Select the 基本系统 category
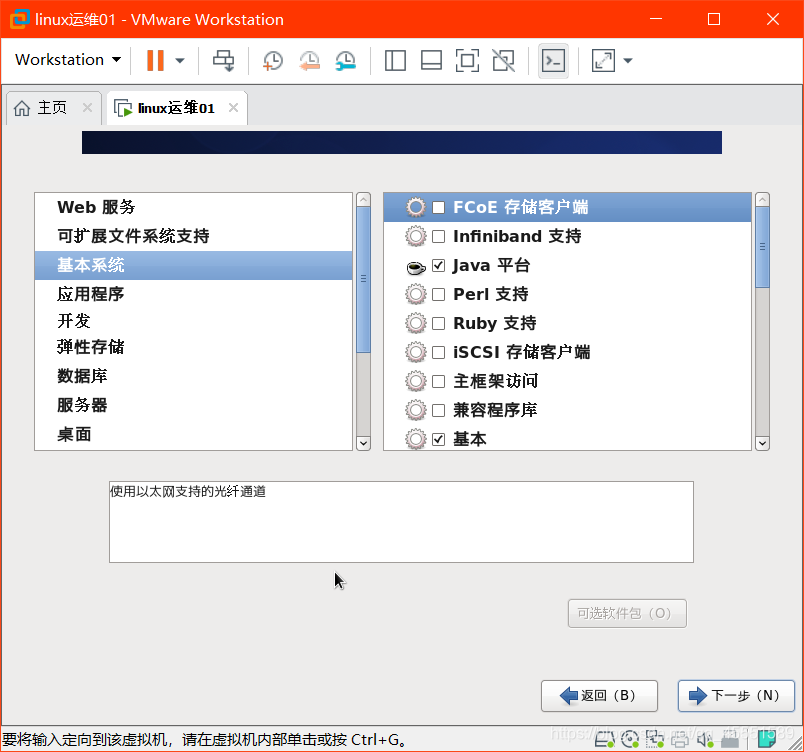Viewport: 804px width, 752px height. [x=194, y=265]
